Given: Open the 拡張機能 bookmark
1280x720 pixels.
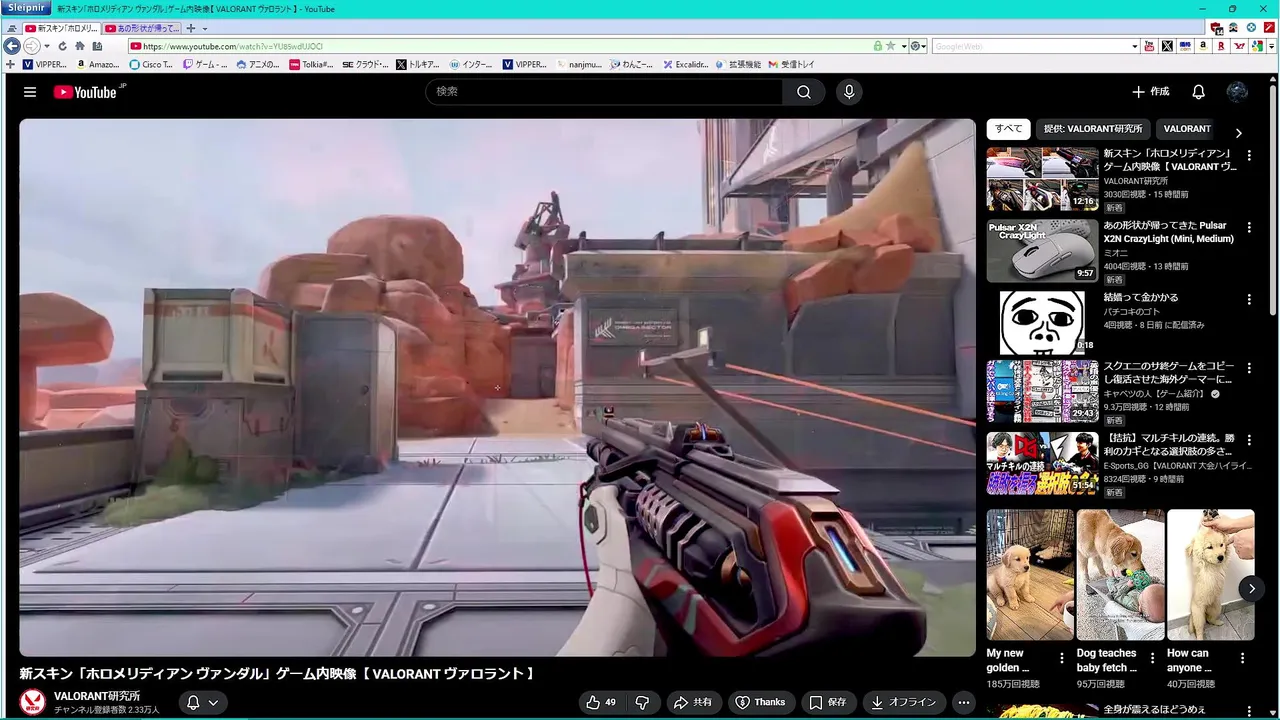Looking at the screenshot, I should click(737, 64).
